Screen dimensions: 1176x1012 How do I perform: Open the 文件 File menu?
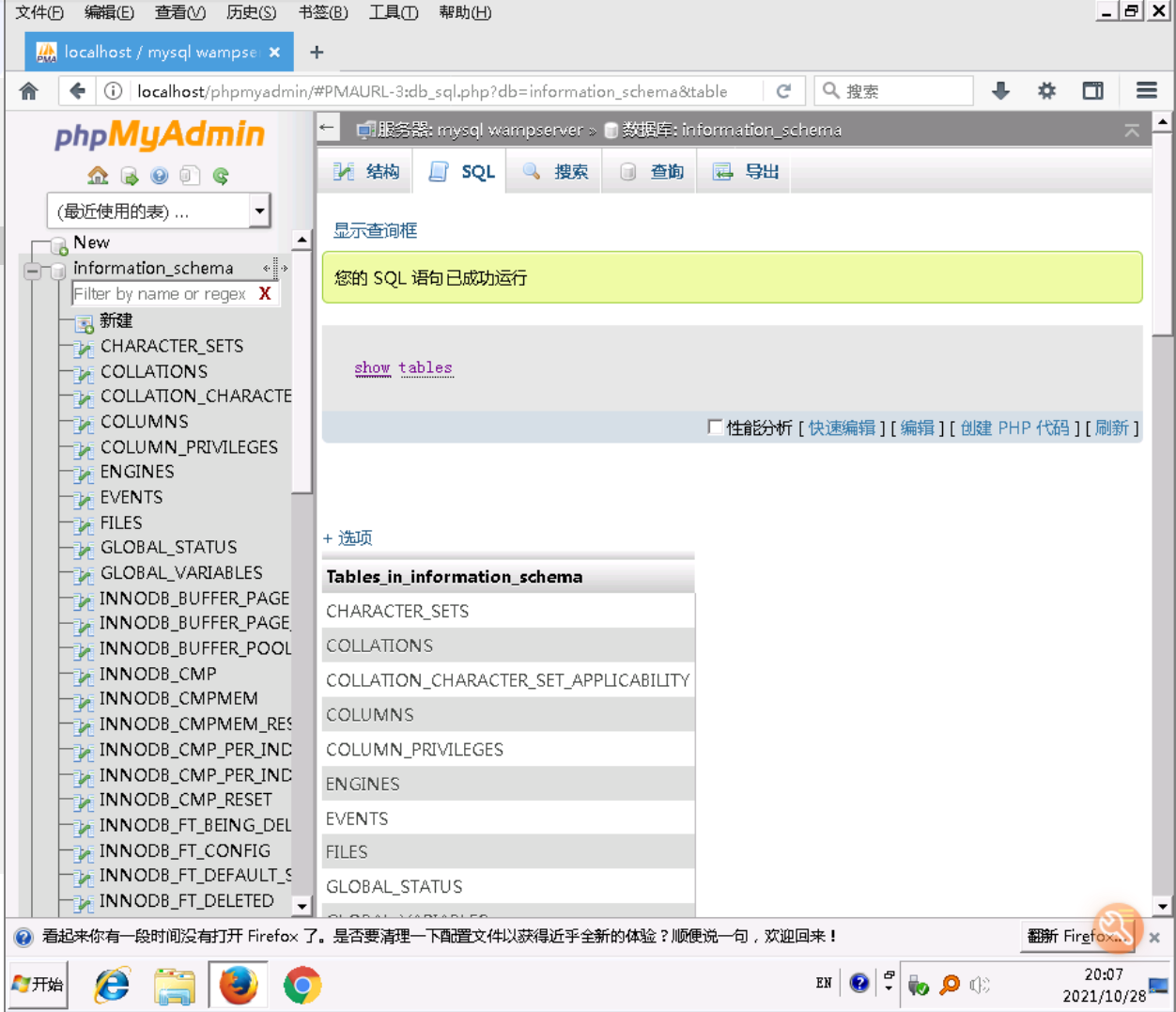39,12
